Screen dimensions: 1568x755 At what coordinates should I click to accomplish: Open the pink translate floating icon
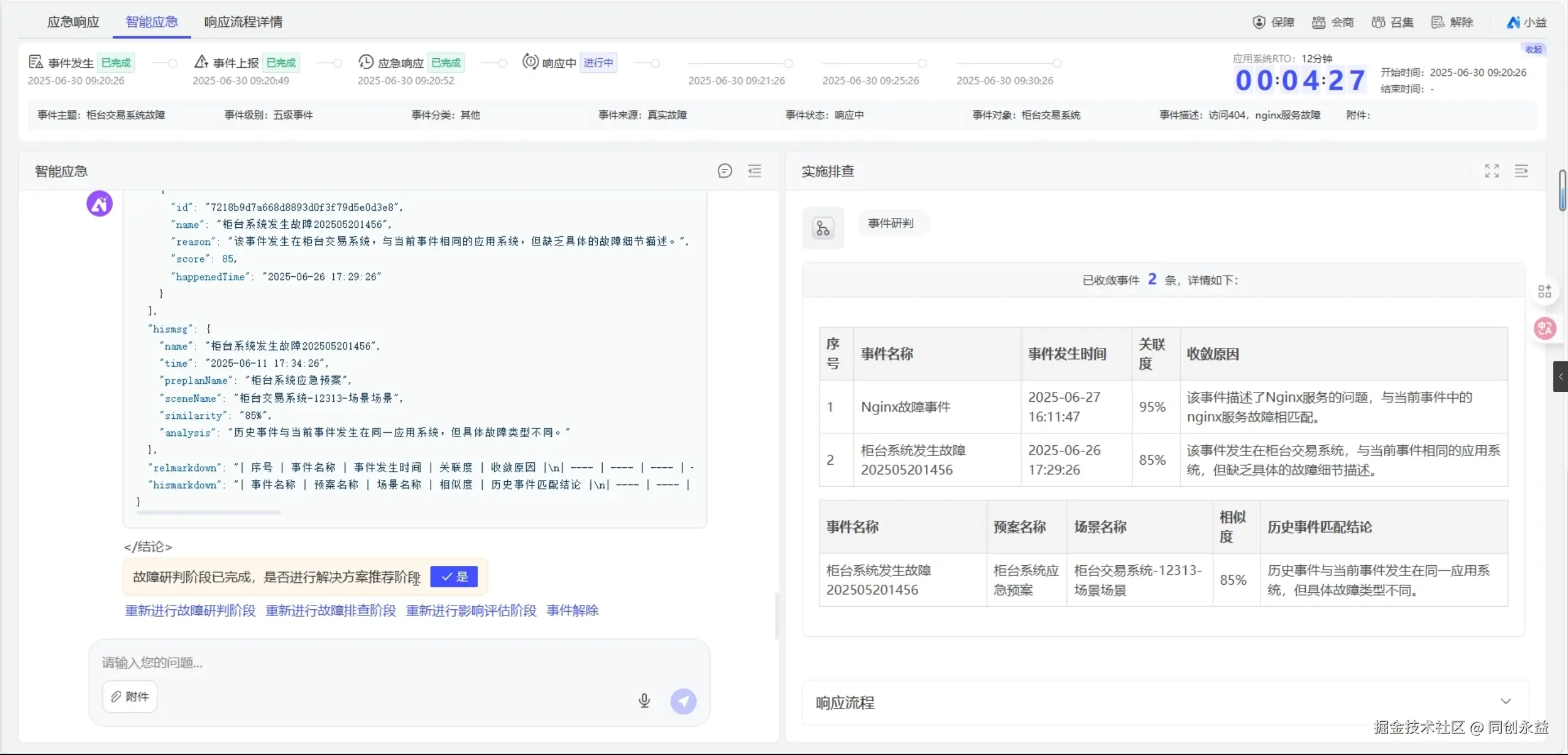(1544, 329)
